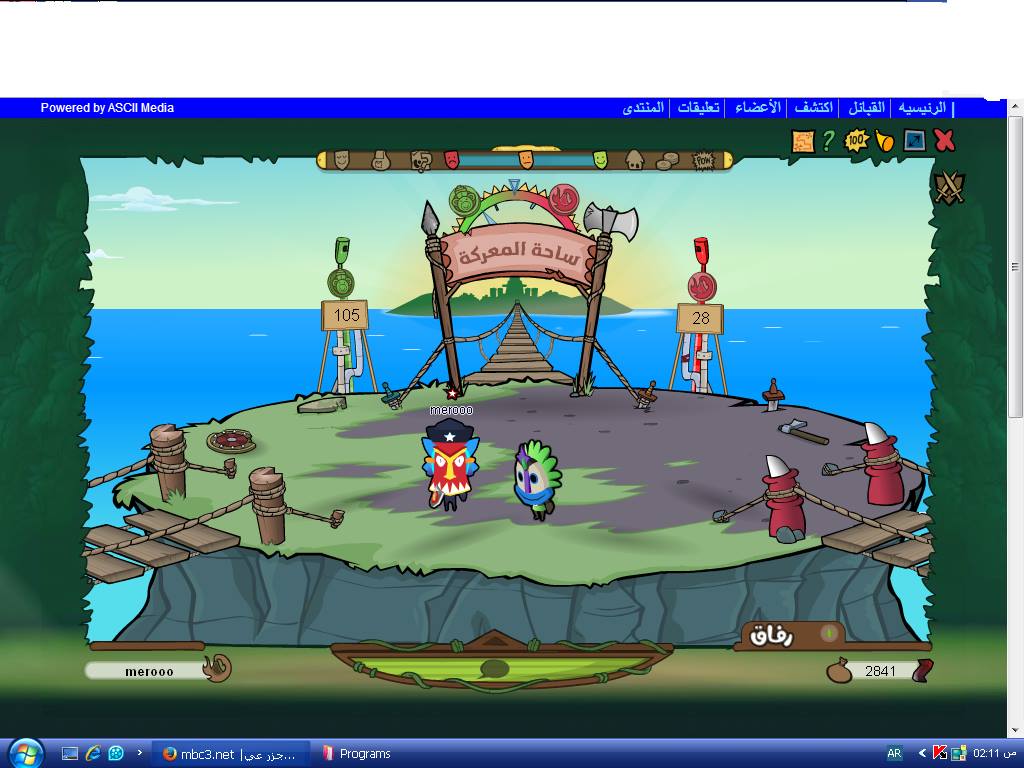Click the scrollbar down arrow
The height and width of the screenshot is (768, 1024).
point(1015,729)
